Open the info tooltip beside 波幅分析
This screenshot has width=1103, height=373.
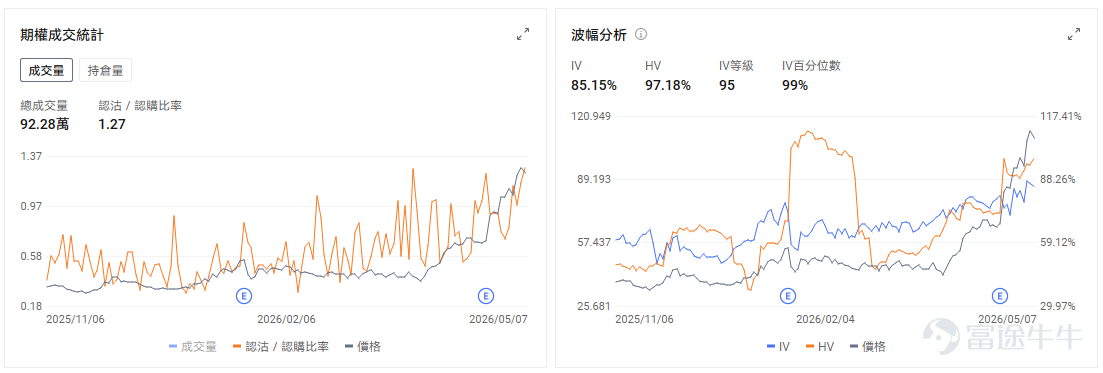coord(641,34)
